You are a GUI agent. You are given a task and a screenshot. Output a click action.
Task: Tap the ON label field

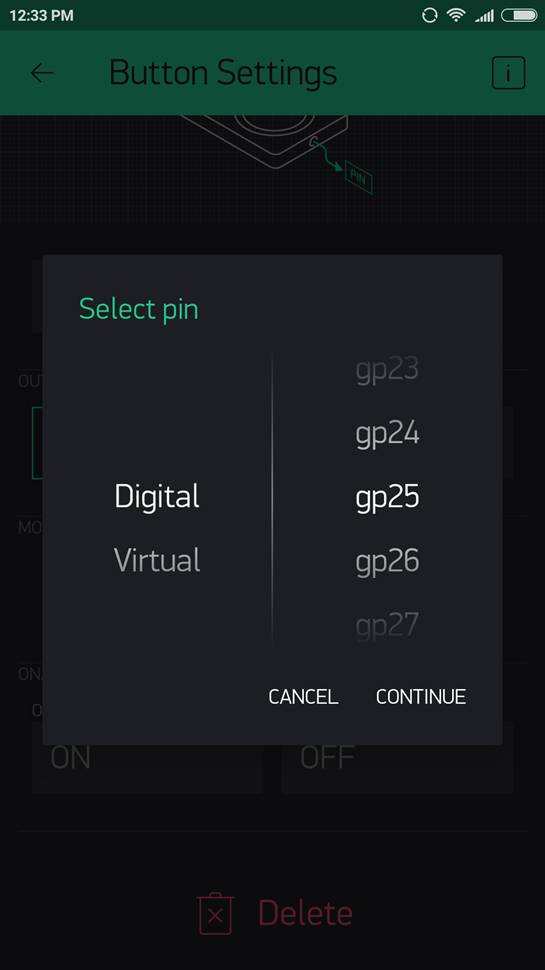pyautogui.click(x=148, y=758)
